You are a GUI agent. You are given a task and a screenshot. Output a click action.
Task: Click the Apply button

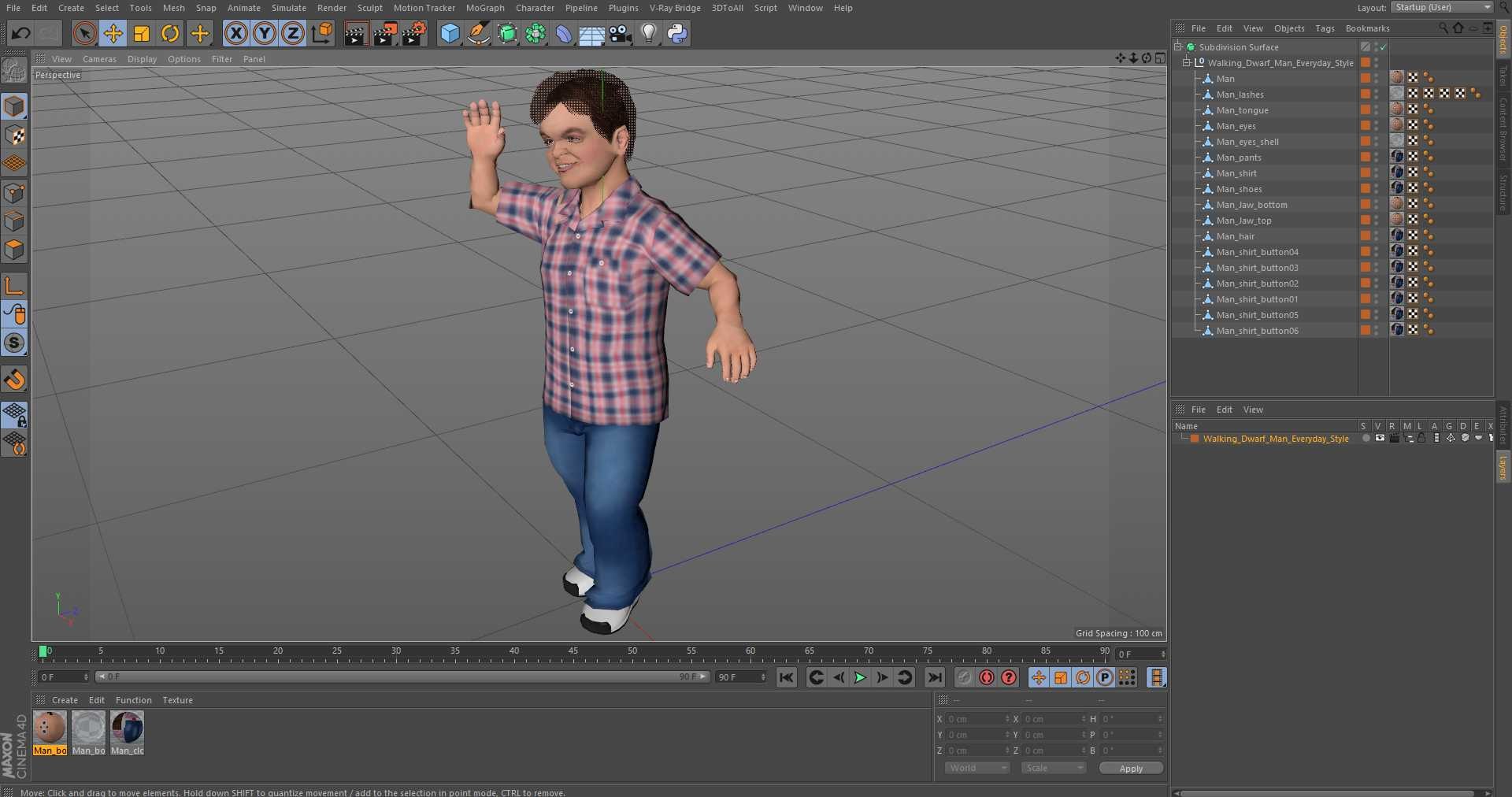click(1131, 768)
